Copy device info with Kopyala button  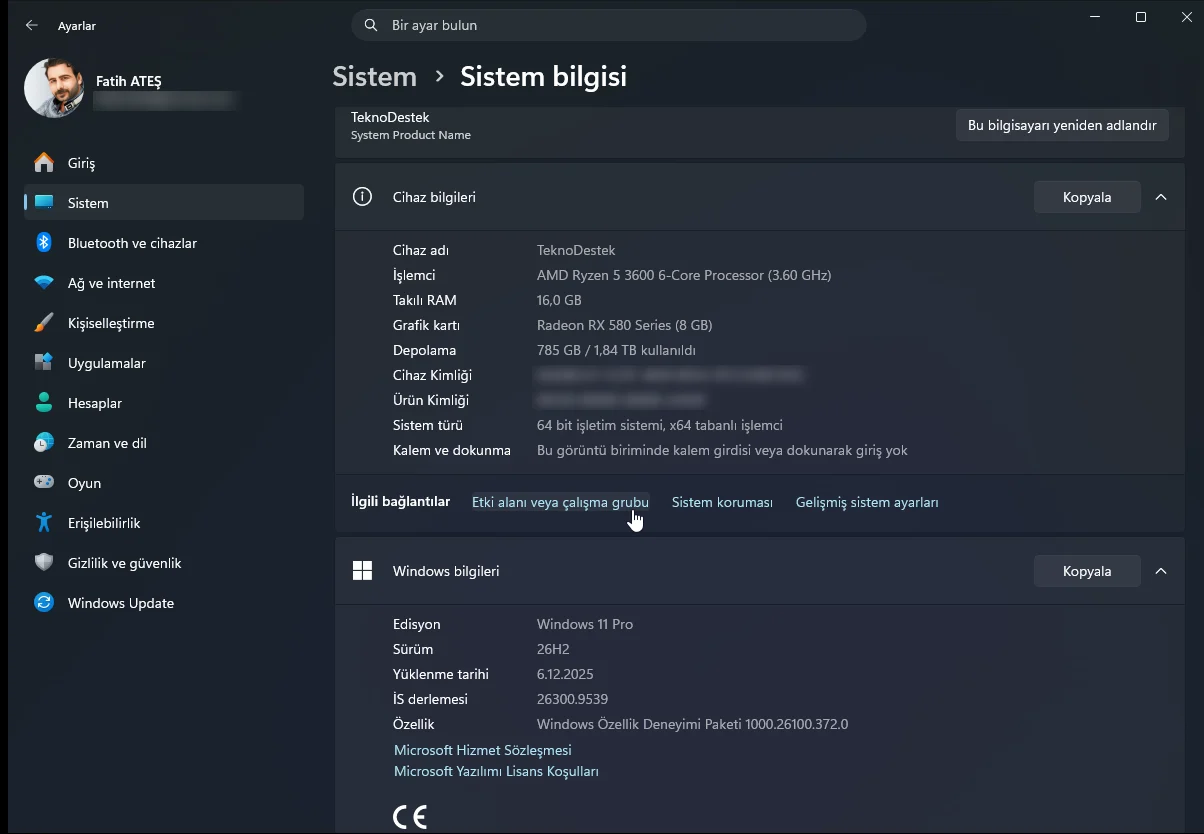coord(1087,197)
